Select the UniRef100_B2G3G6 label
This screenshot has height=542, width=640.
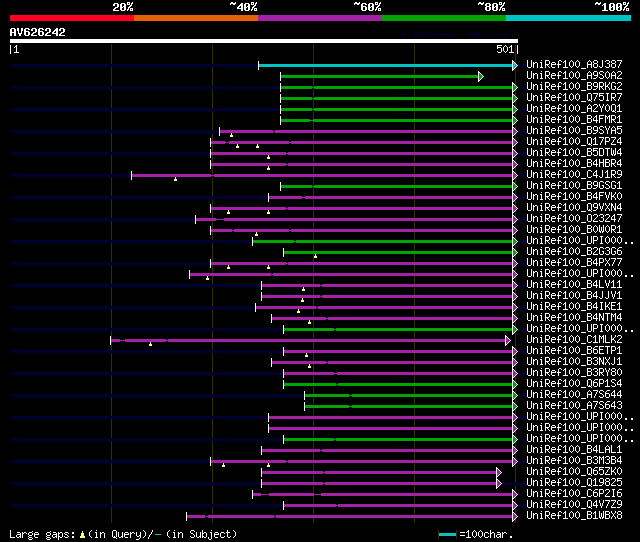click(574, 252)
